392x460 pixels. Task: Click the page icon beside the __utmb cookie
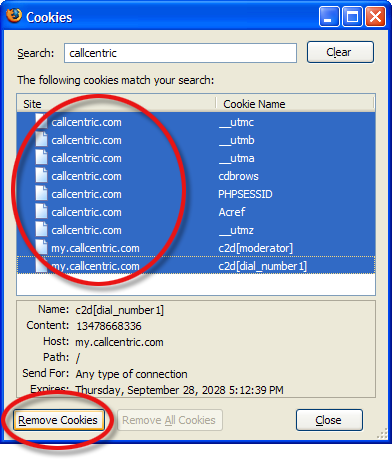42,139
